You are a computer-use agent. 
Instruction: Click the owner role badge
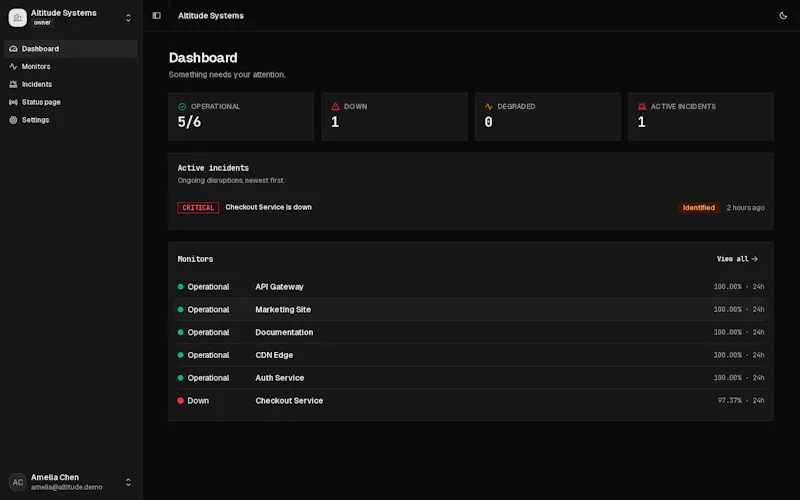(42, 23)
